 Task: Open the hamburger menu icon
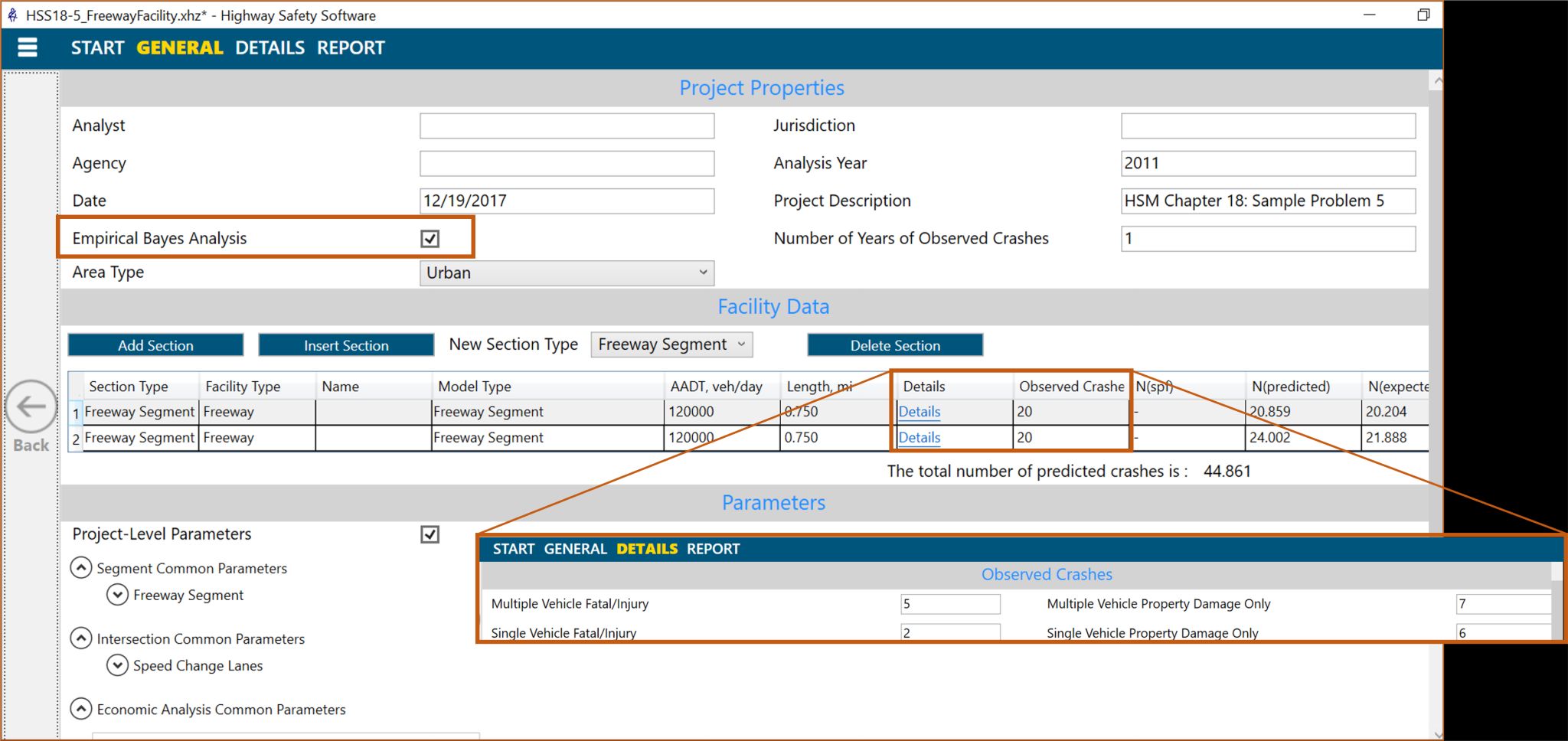(x=28, y=47)
